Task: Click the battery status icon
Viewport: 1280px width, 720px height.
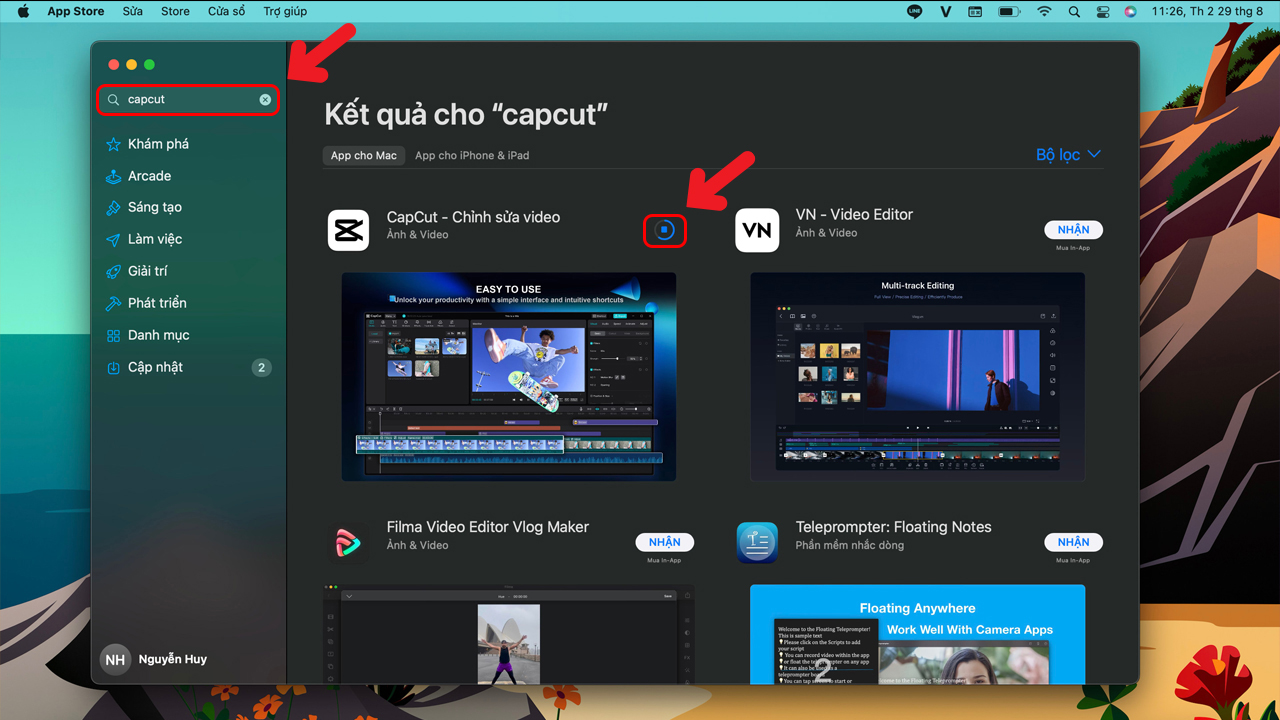Action: (x=1008, y=11)
